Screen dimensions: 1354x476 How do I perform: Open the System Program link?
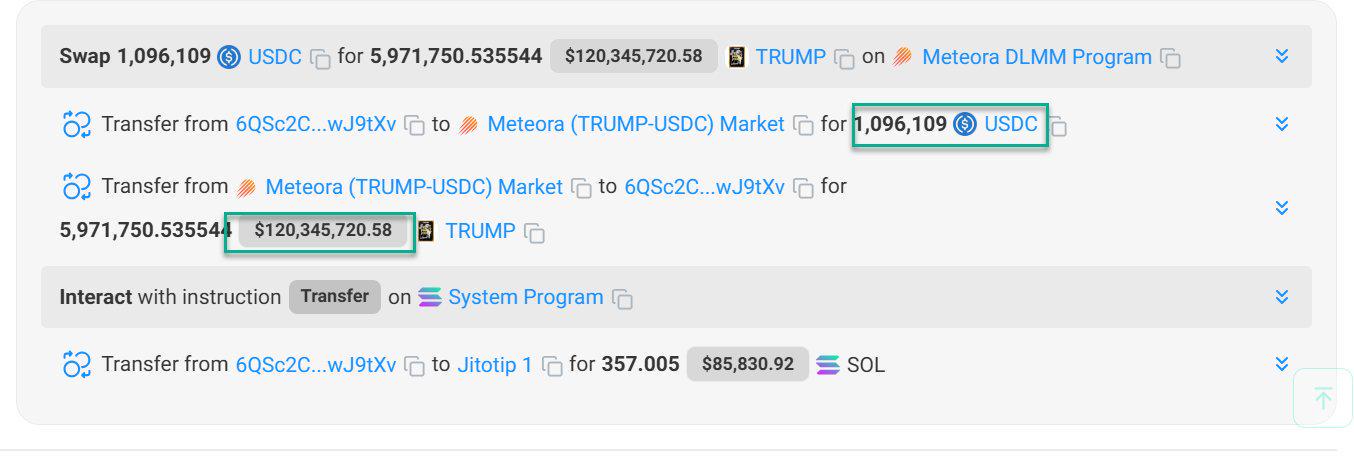[525, 297]
